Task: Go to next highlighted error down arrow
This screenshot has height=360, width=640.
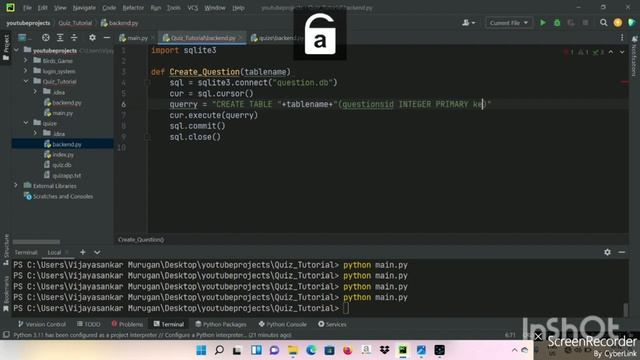Action: [622, 52]
